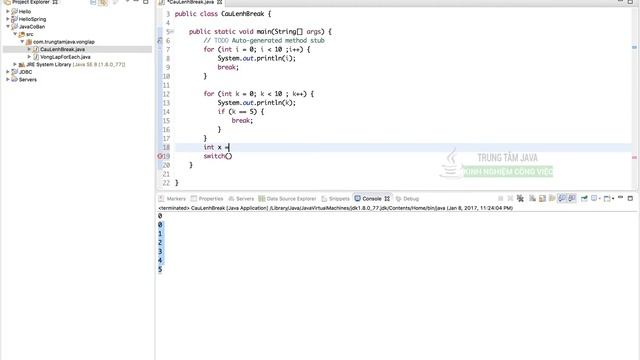This screenshot has width=640, height=360.
Task: Click 'System.out.println(k);' on line 13
Action: [256, 102]
